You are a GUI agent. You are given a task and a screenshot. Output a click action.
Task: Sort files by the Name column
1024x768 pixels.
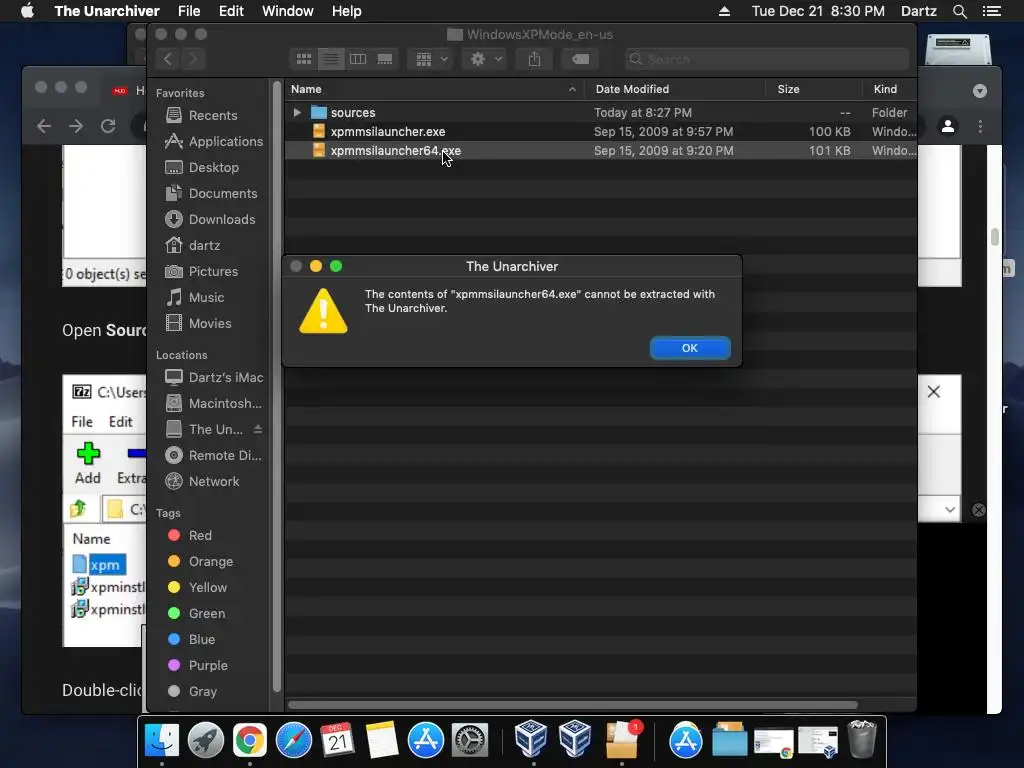(x=434, y=89)
